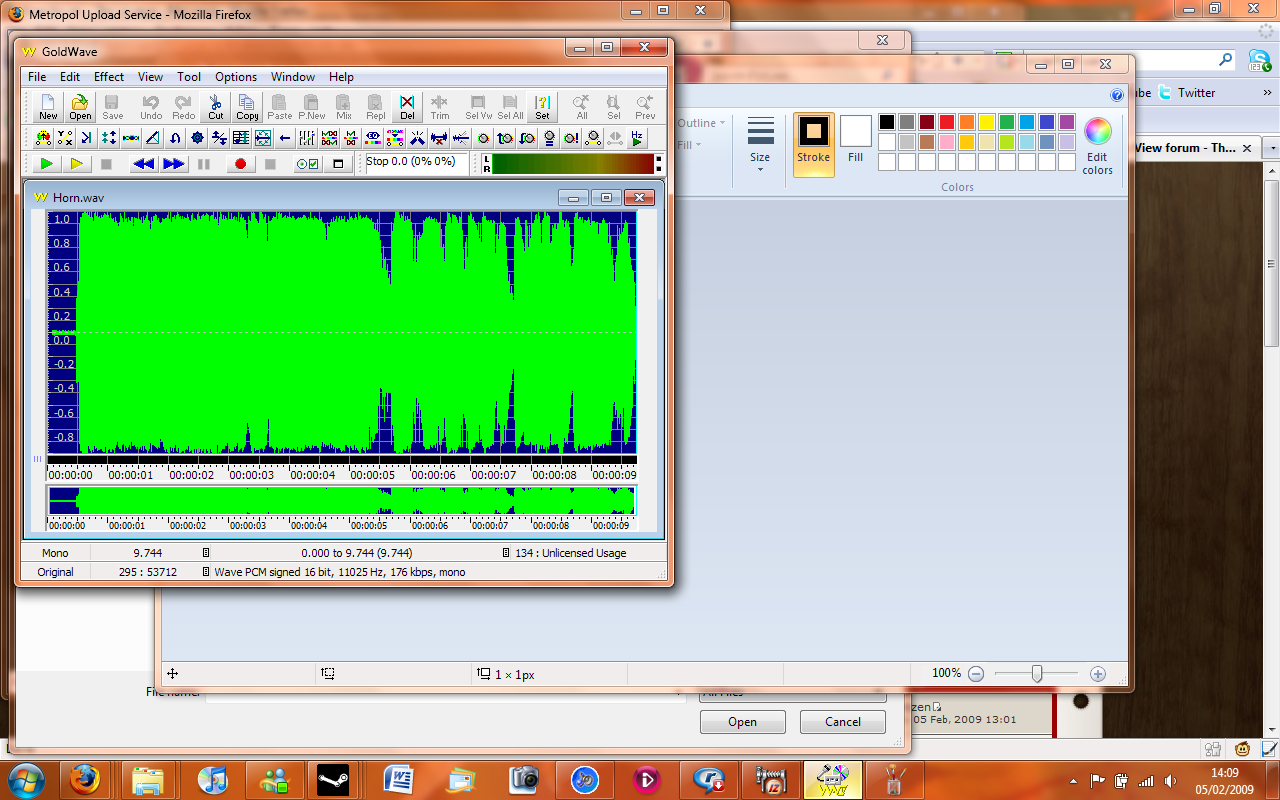
Task: Click the Pause playback button
Action: (x=204, y=164)
